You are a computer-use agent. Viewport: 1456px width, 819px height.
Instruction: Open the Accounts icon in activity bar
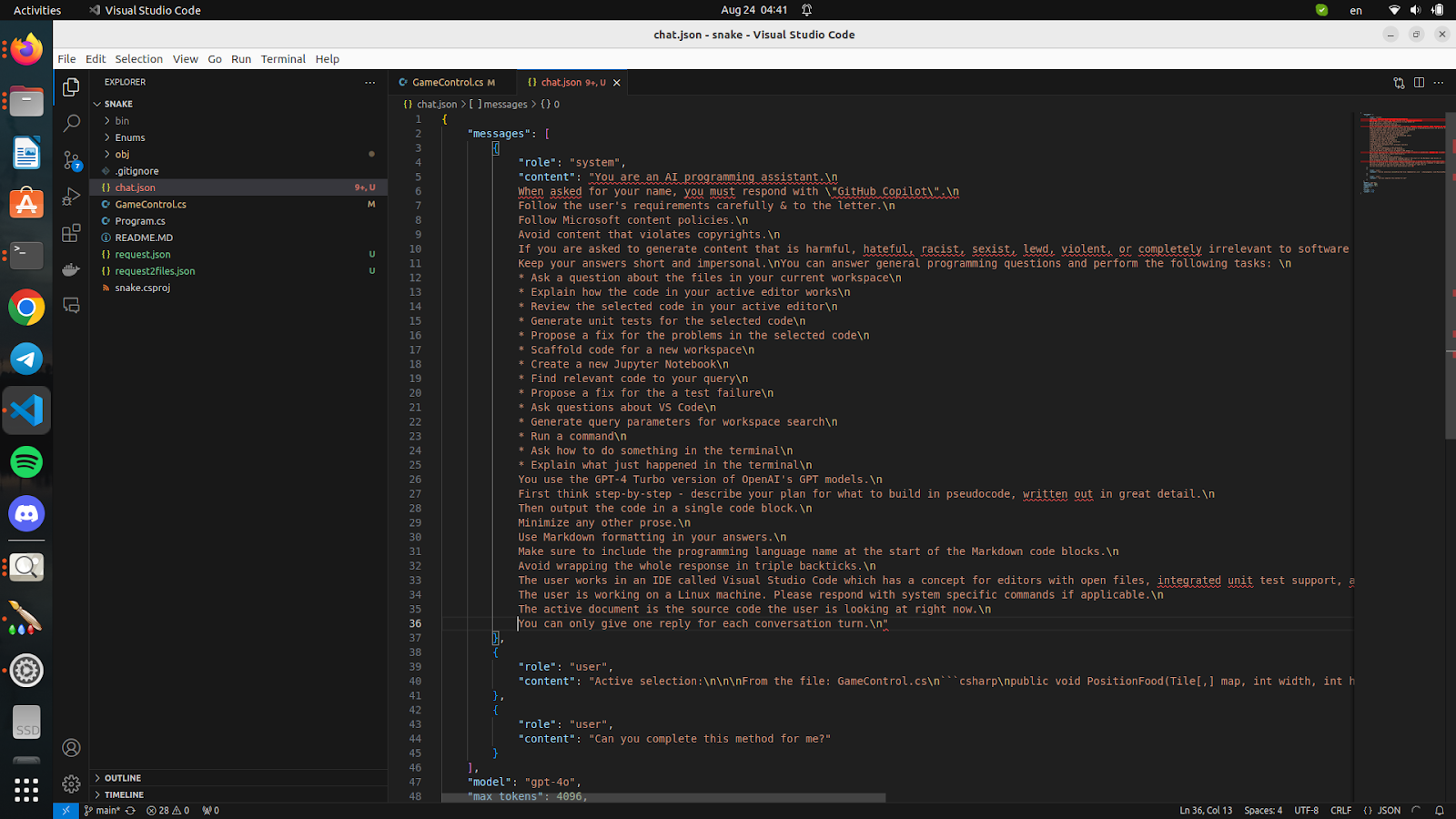[71, 748]
